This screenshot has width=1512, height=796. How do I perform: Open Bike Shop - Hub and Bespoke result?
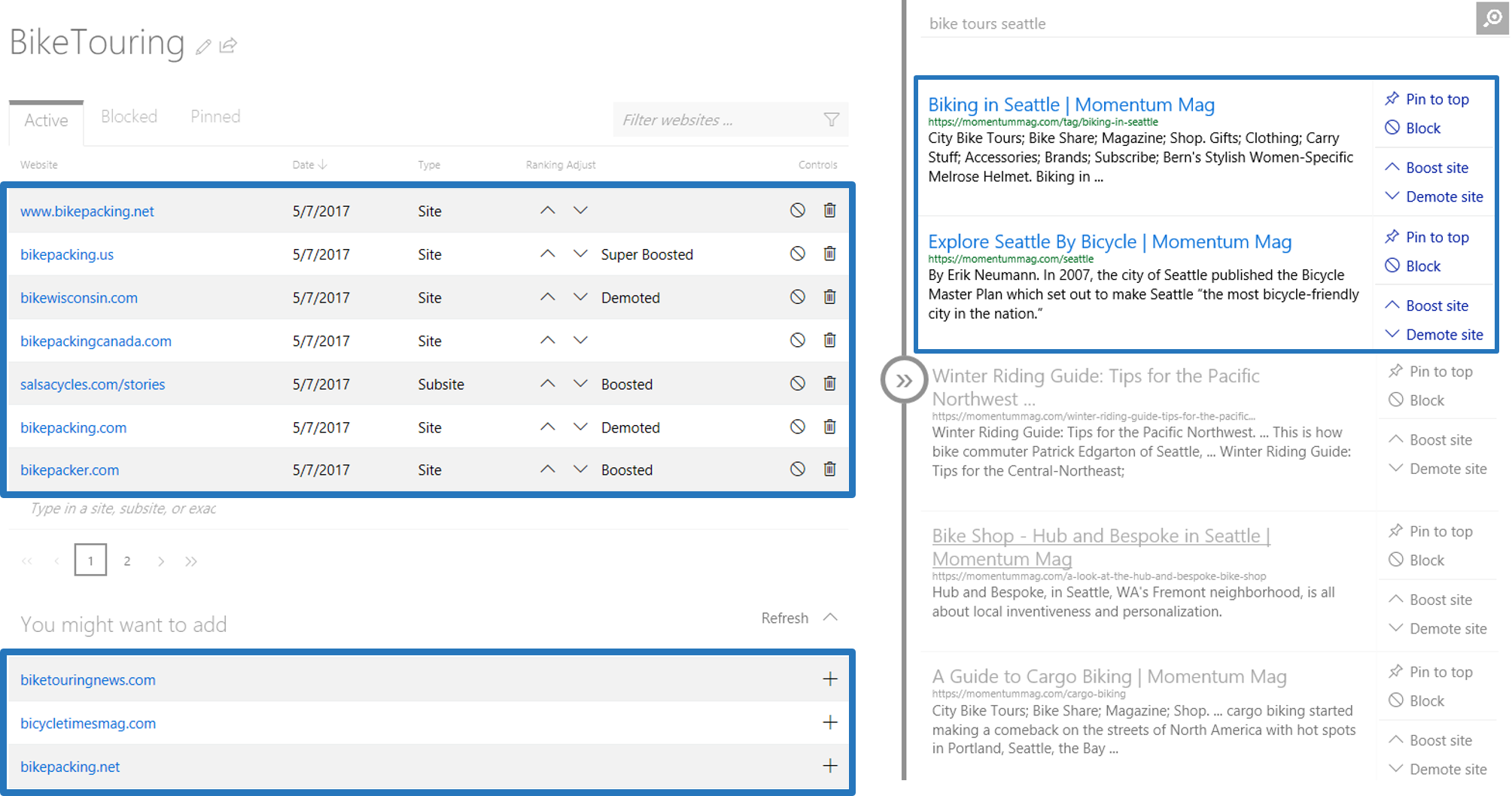(x=1100, y=547)
